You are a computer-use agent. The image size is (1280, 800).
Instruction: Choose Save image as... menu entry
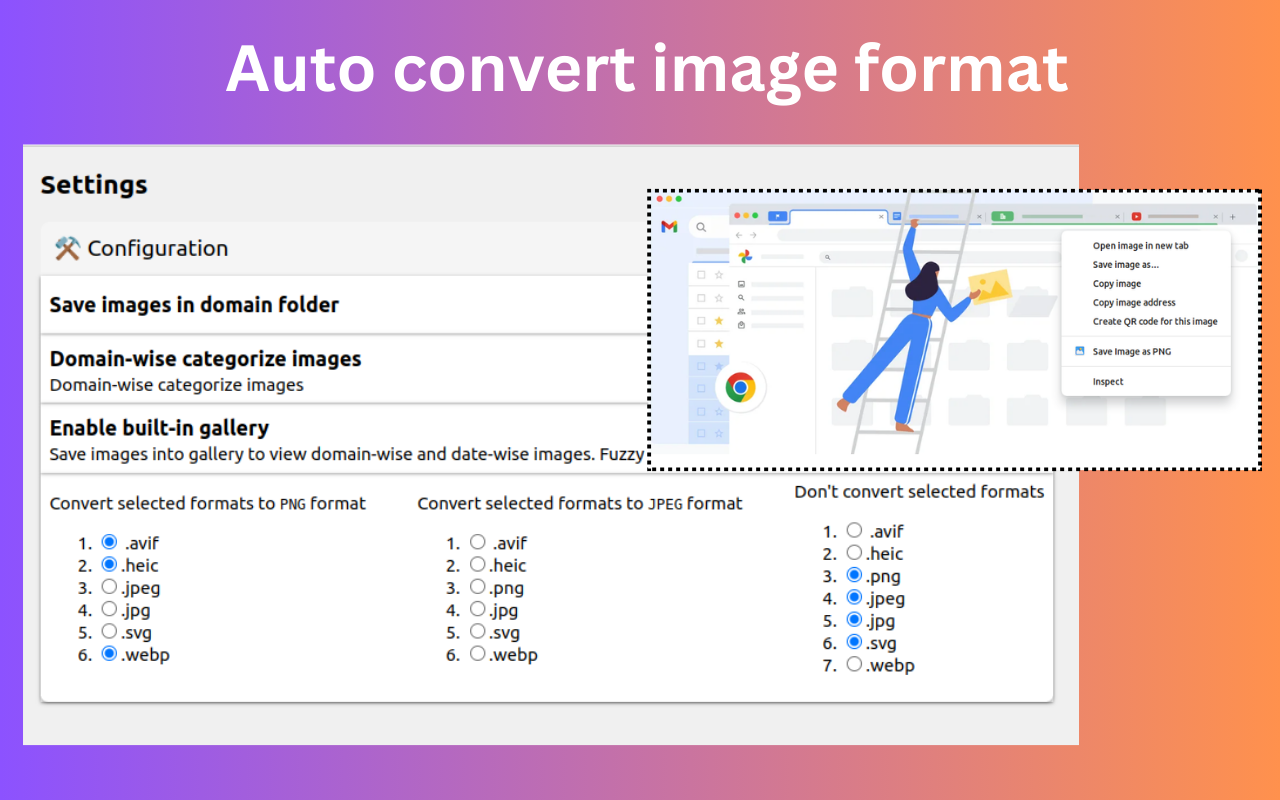[1125, 265]
